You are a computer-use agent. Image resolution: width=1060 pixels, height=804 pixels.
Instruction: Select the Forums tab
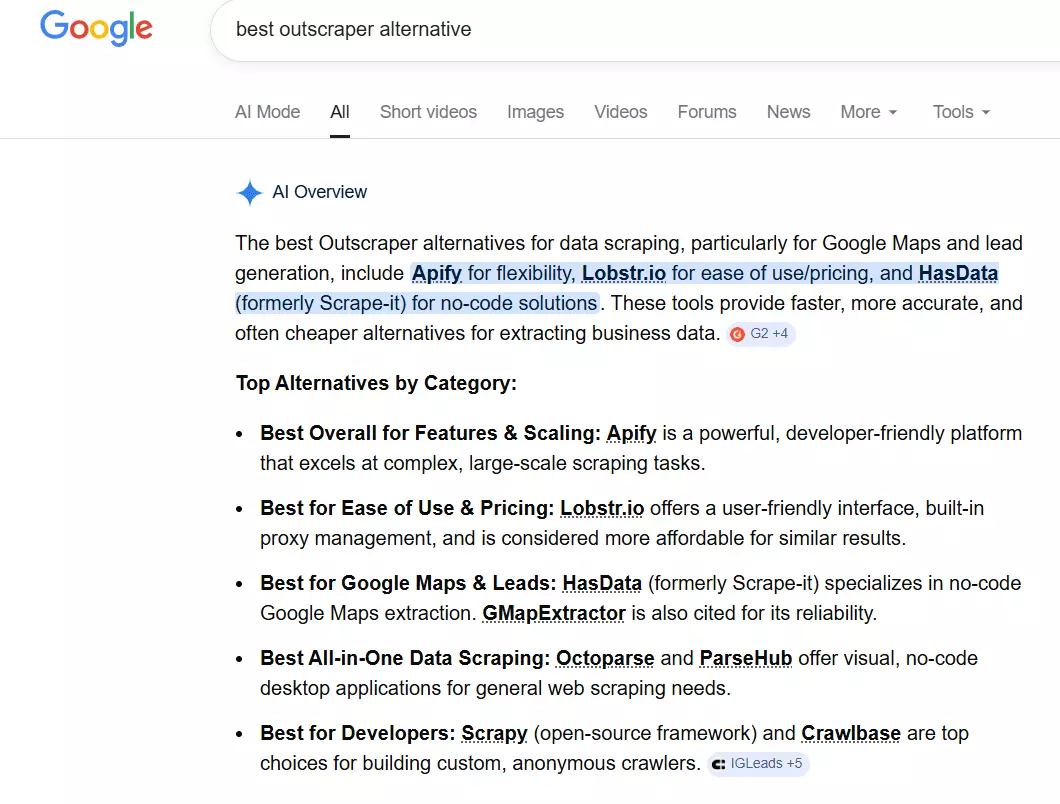pos(707,112)
